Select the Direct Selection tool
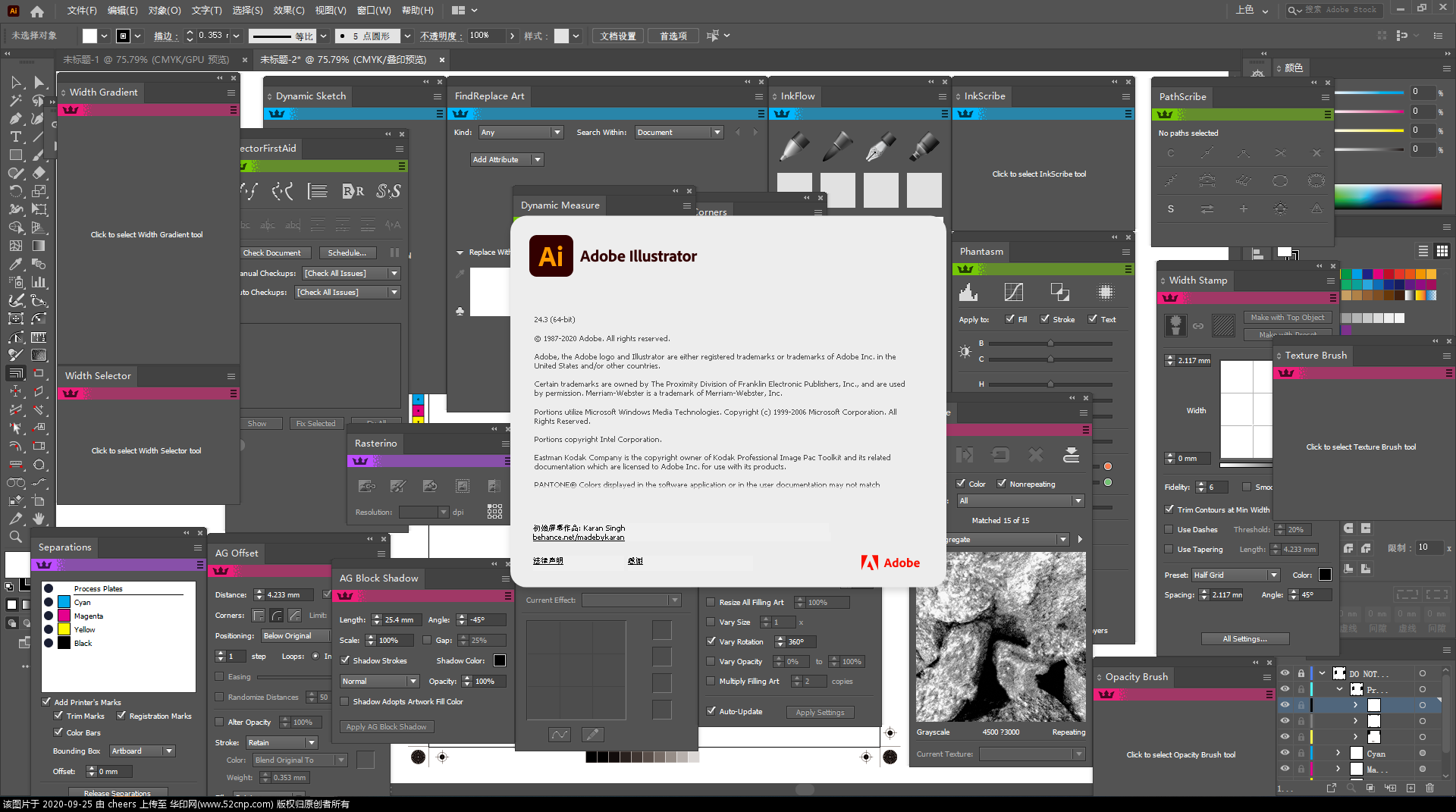 pyautogui.click(x=39, y=82)
